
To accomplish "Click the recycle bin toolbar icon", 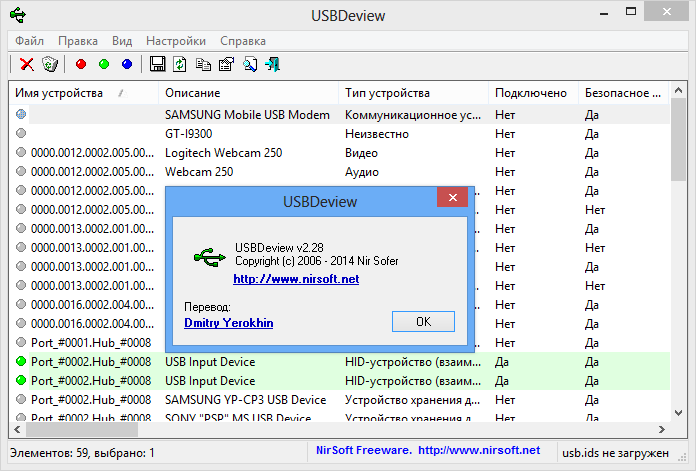I will point(50,64).
